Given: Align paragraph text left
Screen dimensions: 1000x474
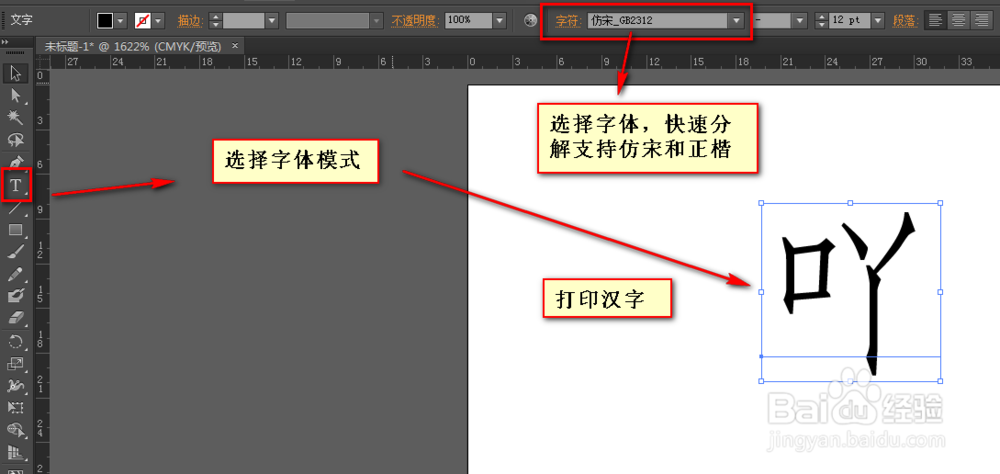Looking at the screenshot, I should (x=936, y=20).
